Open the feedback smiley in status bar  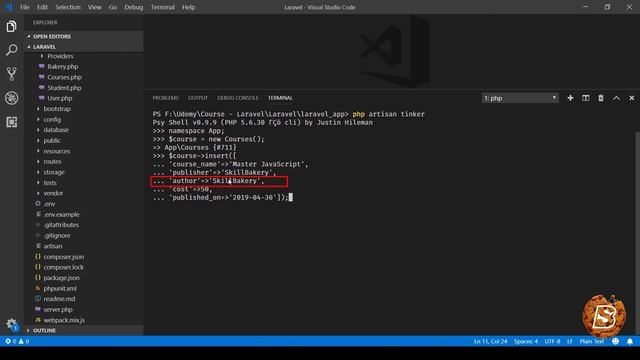tap(616, 341)
